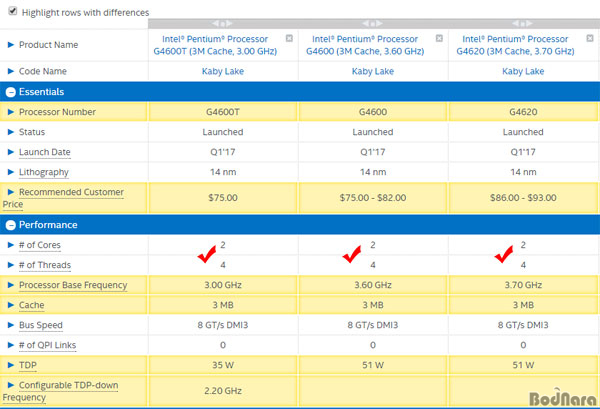Expand the Launch Date row arrow
Image resolution: width=600 pixels, height=409 pixels.
pyautogui.click(x=11, y=152)
